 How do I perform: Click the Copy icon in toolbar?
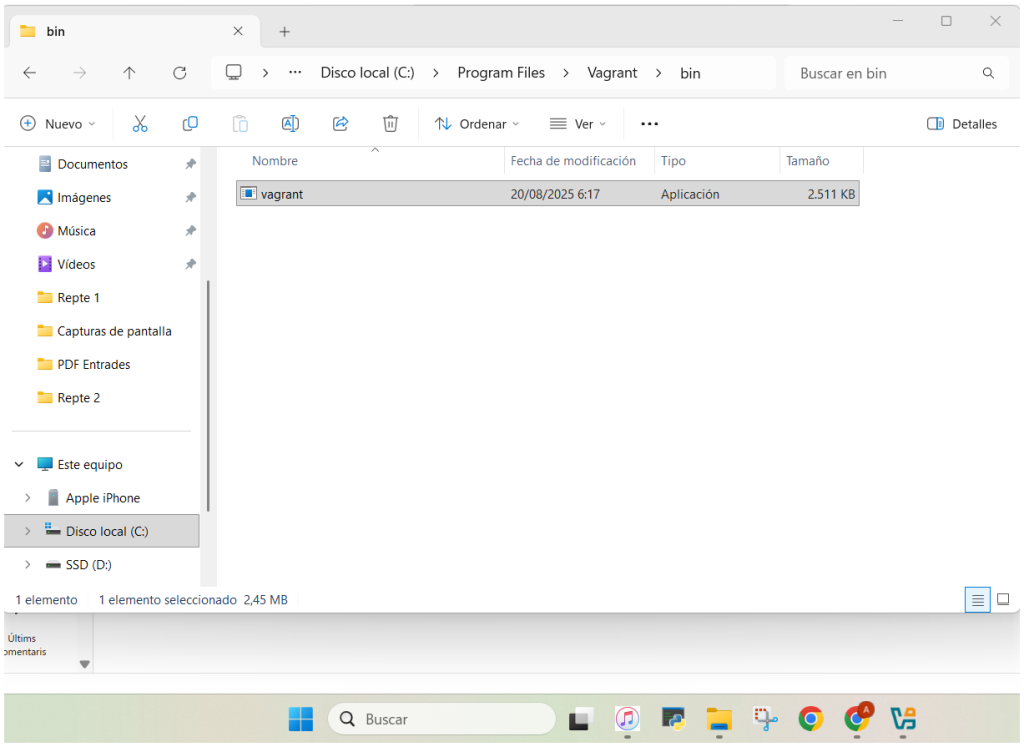tap(190, 124)
